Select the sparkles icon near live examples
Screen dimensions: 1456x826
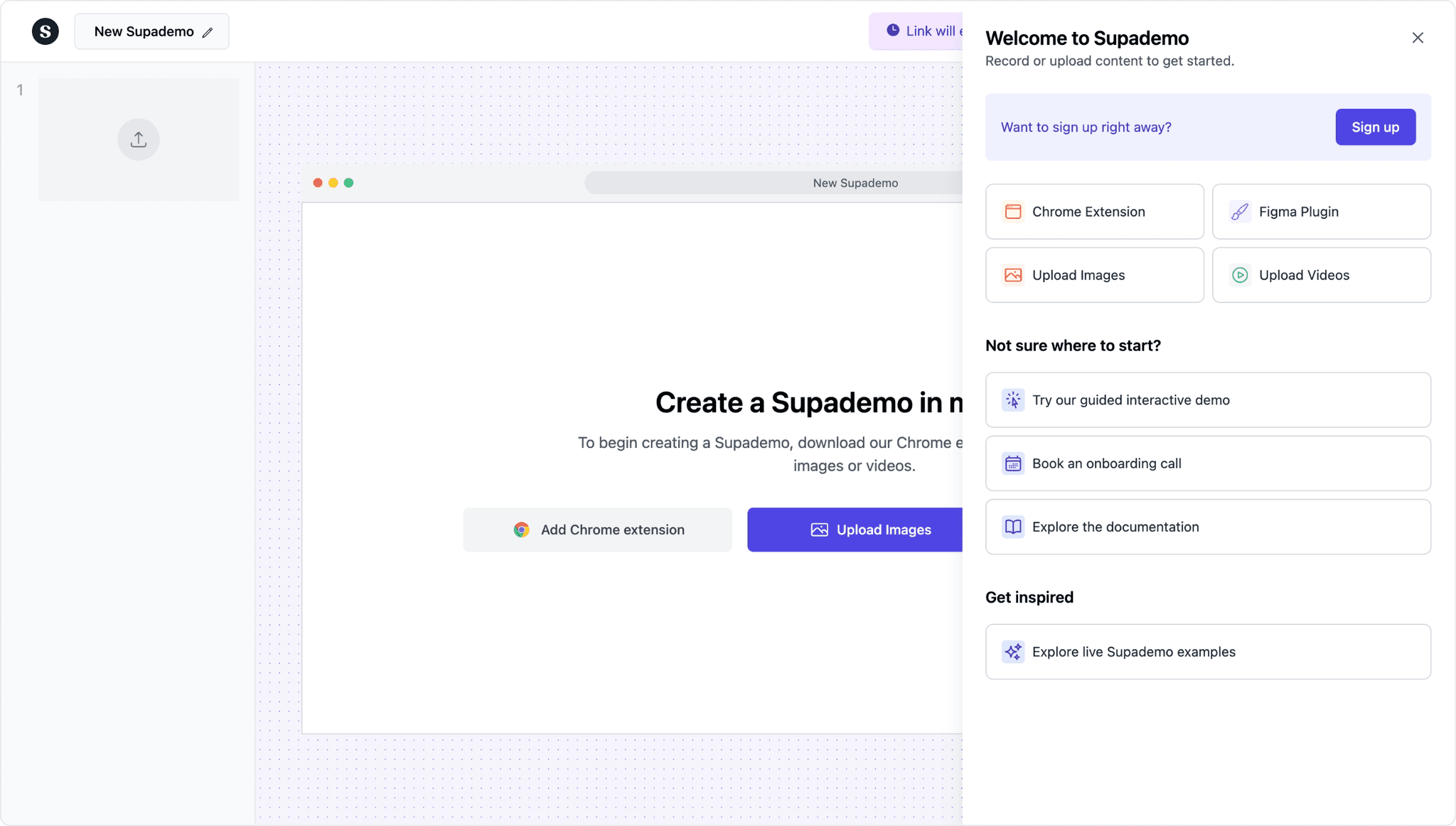coord(1013,651)
